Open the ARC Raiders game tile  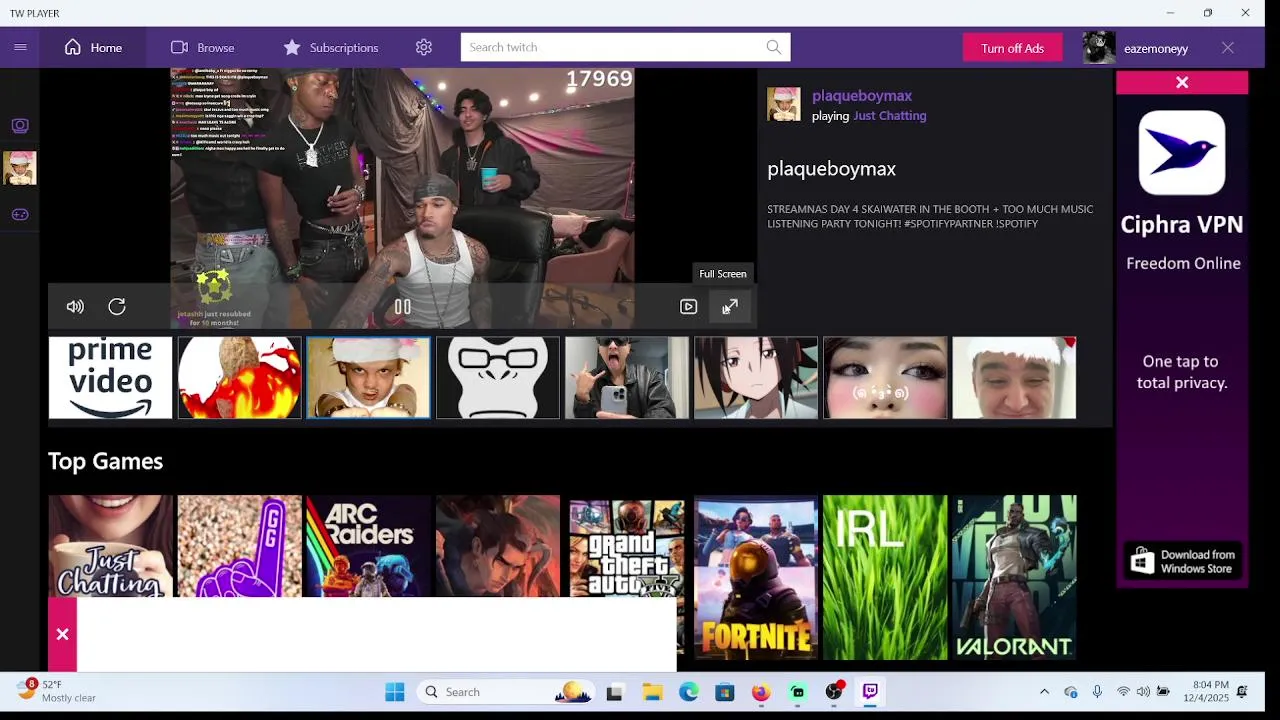tap(368, 545)
